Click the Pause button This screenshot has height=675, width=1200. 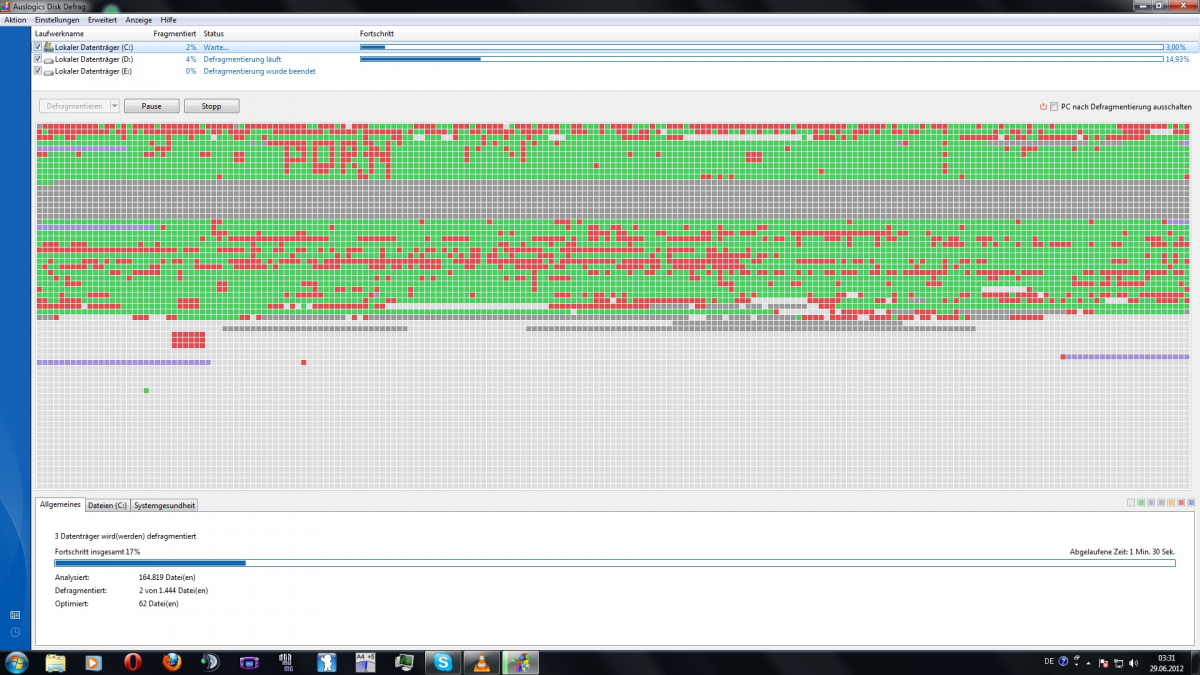coord(151,106)
